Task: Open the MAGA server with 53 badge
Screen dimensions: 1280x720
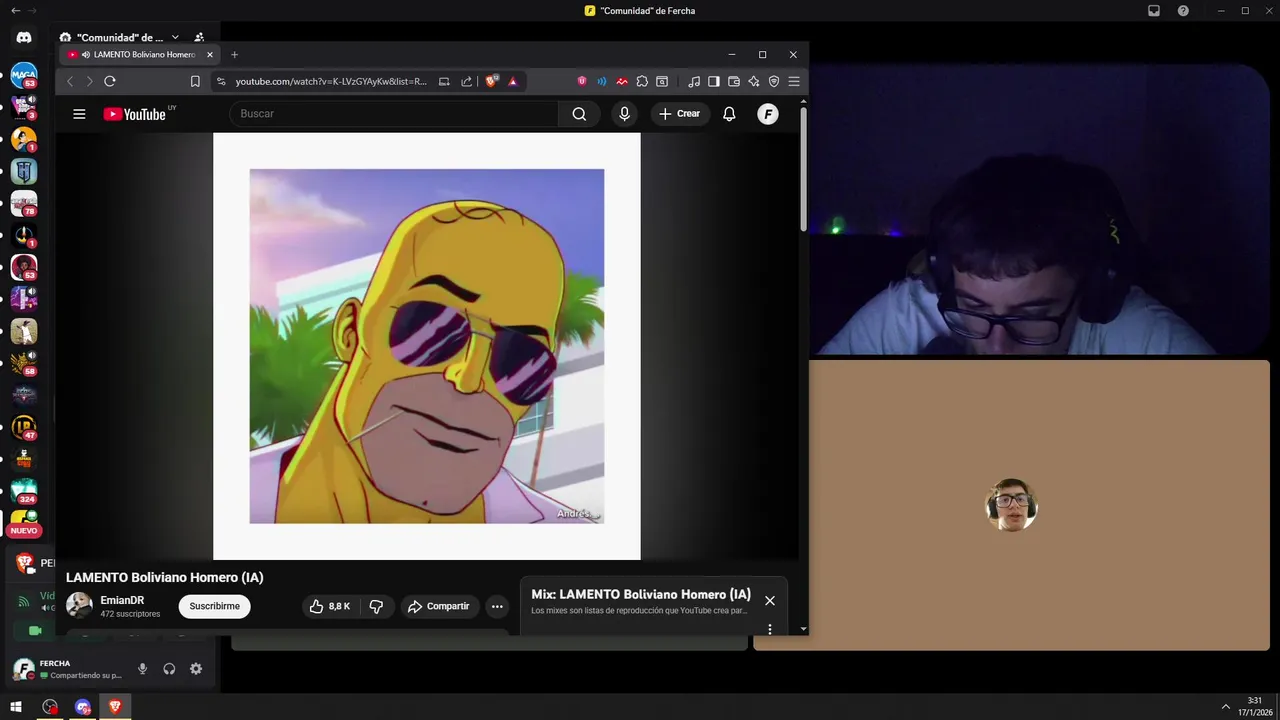Action: coord(24,75)
